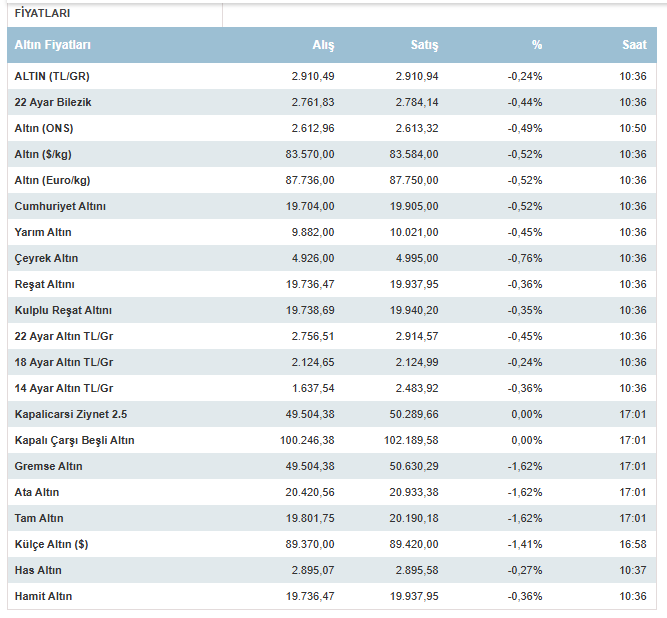Open the ALTIN (TL/GR) row link
Viewport: 667px width, 618px height.
click(52, 76)
